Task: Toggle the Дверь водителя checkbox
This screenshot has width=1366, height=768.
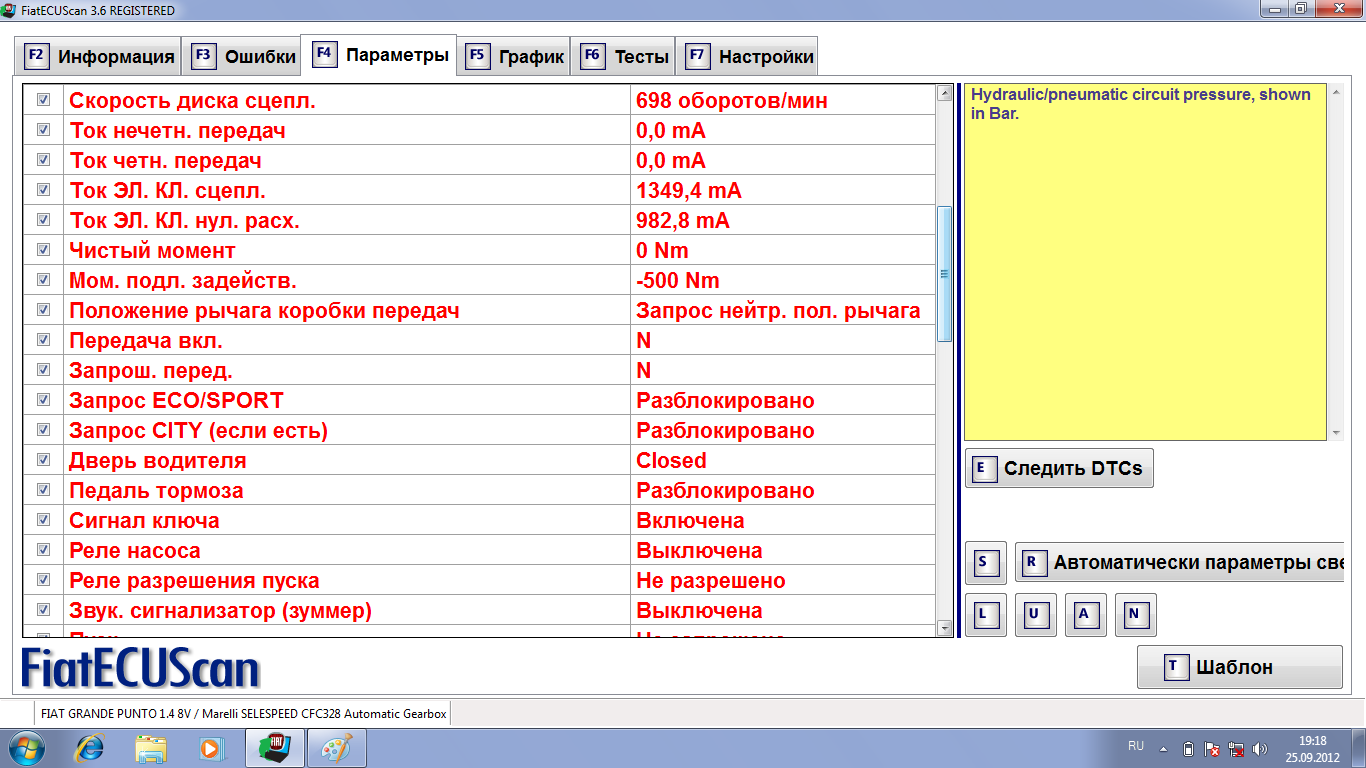Action: (44, 460)
